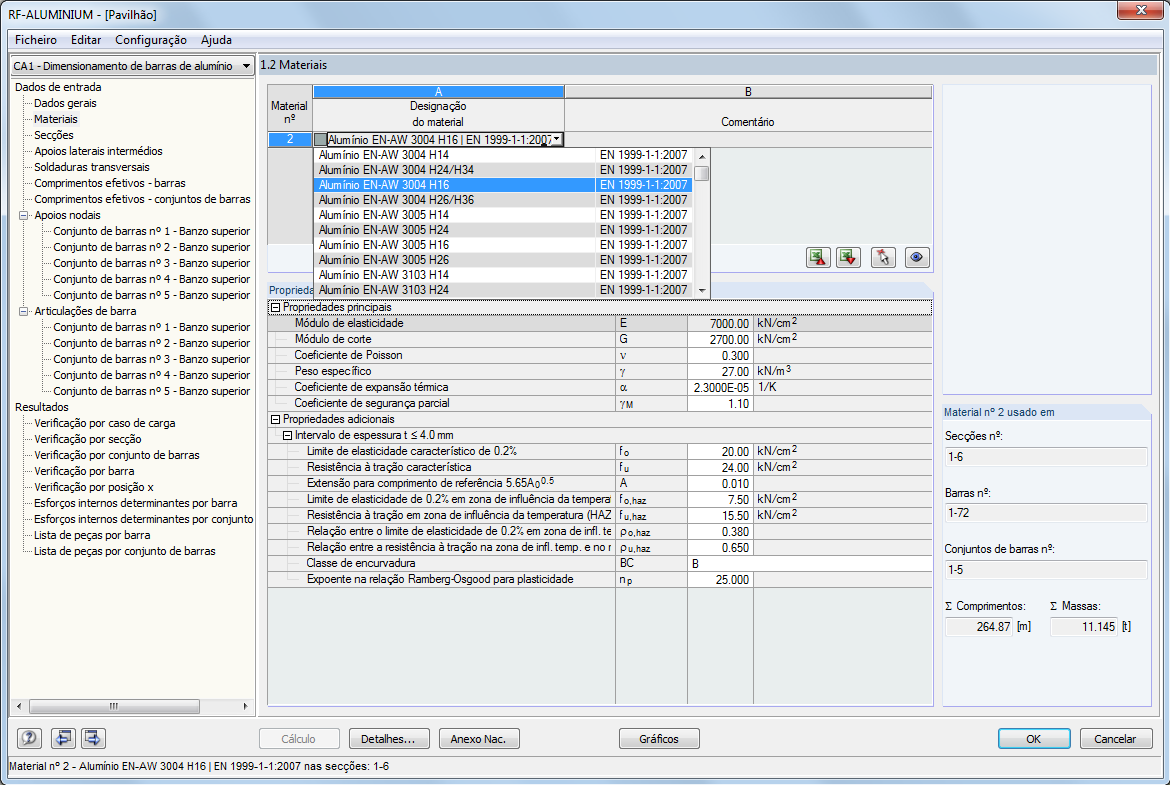Viewport: 1170px width, 785px height.
Task: Open the Ficheiro menu
Action: click(x=36, y=40)
